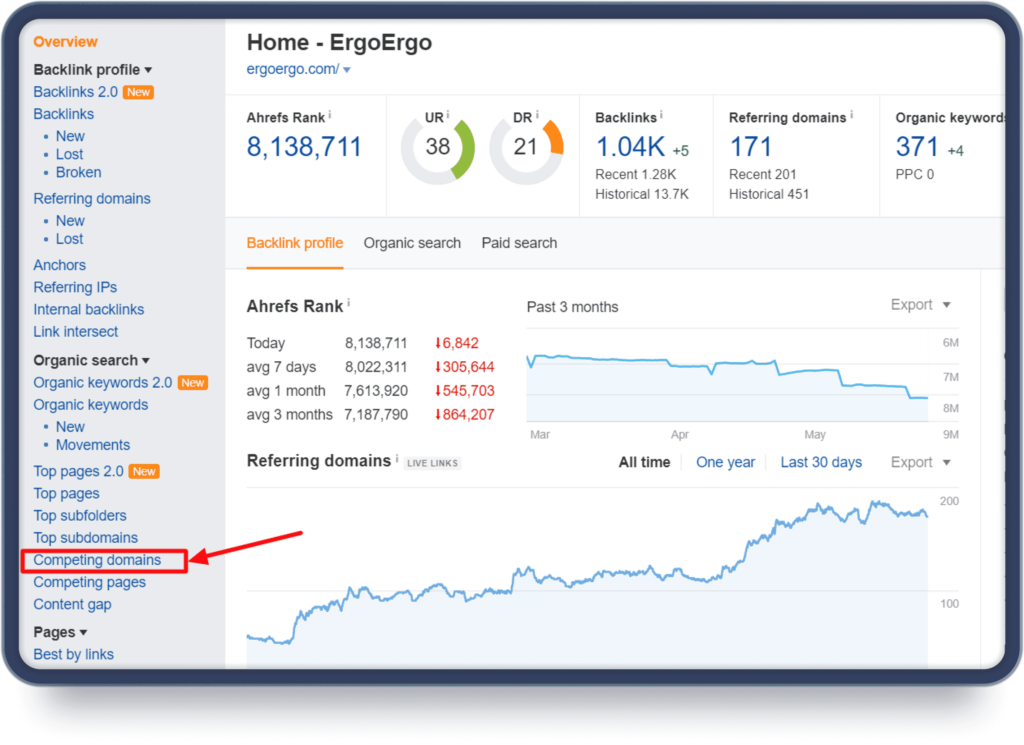Open the Anchors report
The height and width of the screenshot is (745, 1024).
coord(59,265)
